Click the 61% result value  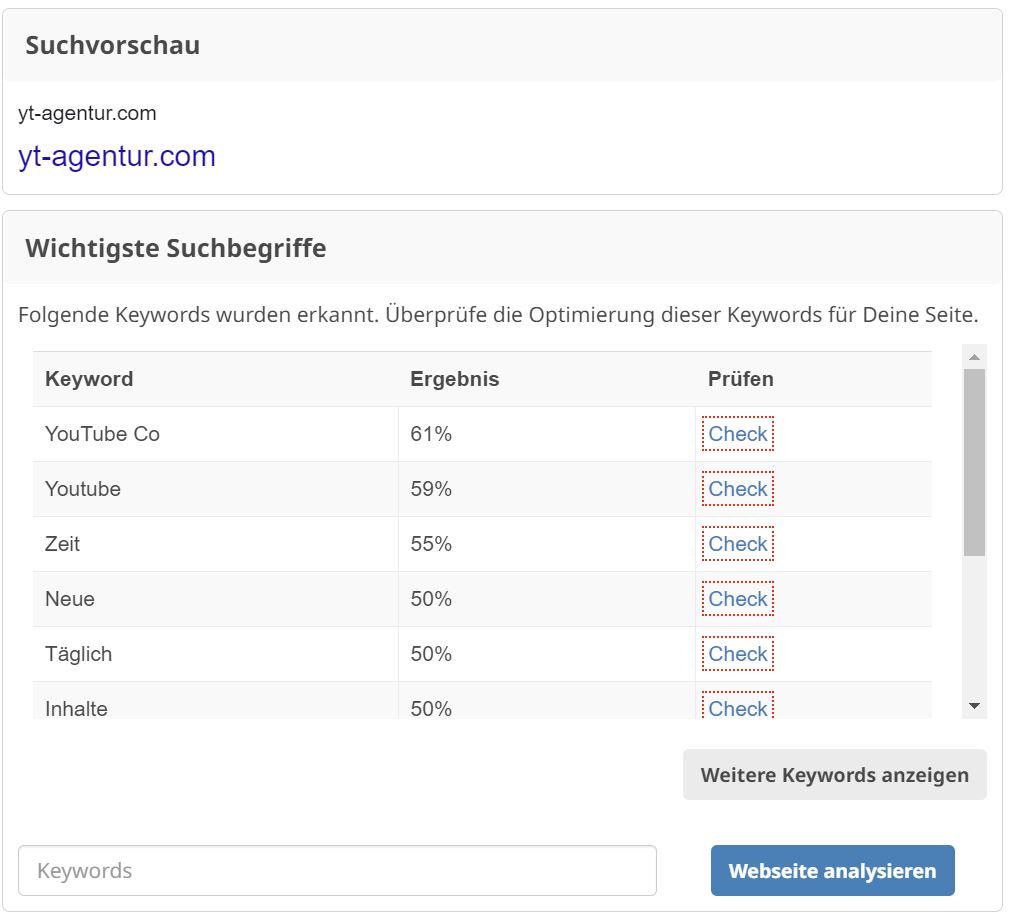[431, 434]
